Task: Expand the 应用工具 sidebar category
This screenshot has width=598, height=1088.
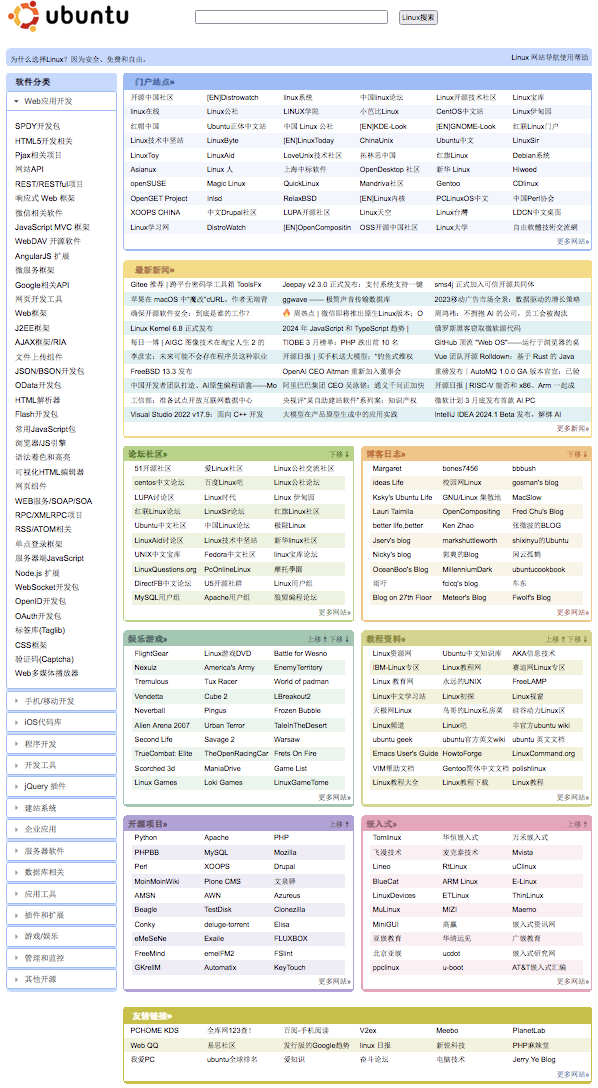Action: (x=61, y=894)
